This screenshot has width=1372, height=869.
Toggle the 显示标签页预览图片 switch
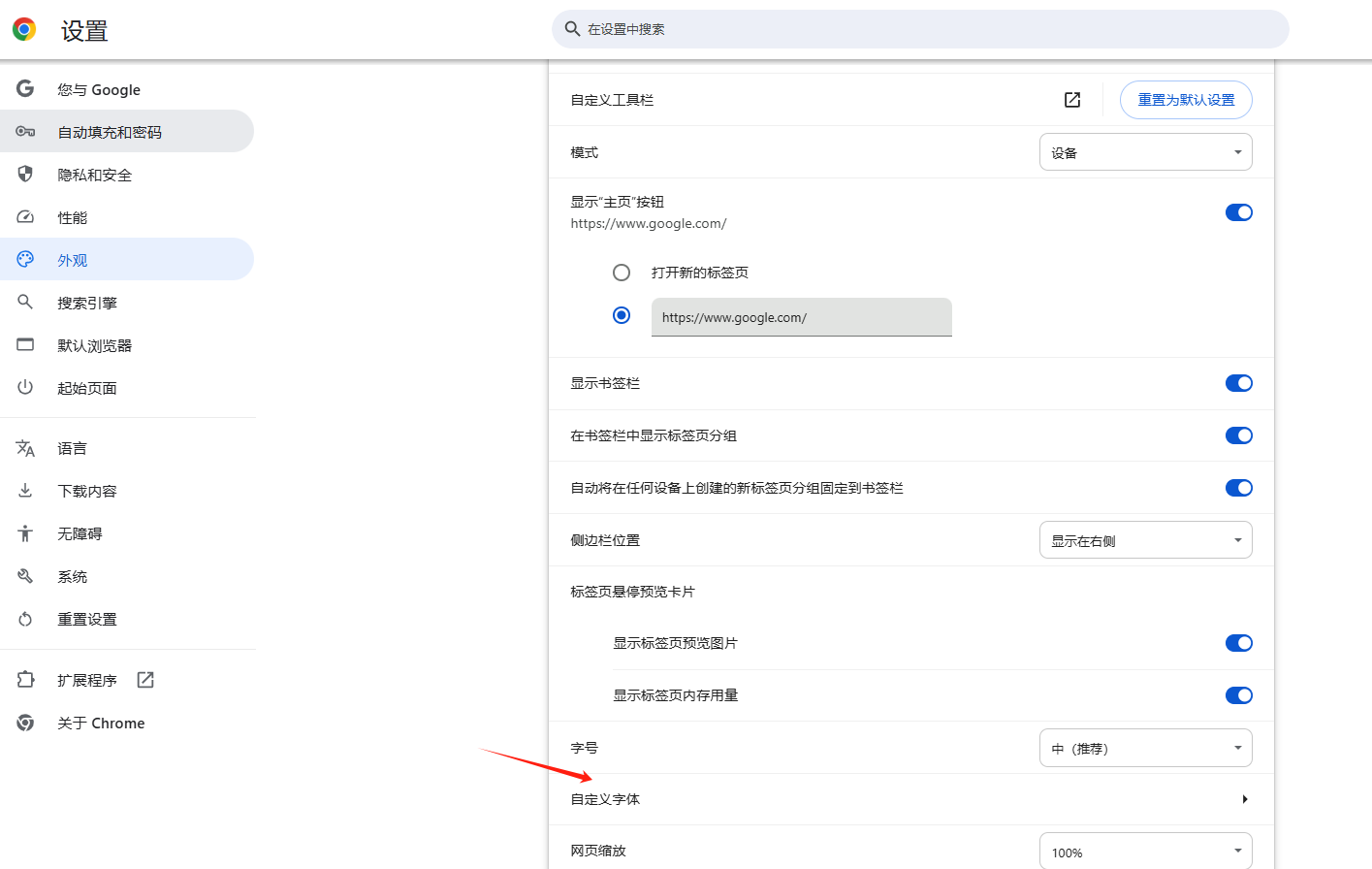tap(1239, 643)
